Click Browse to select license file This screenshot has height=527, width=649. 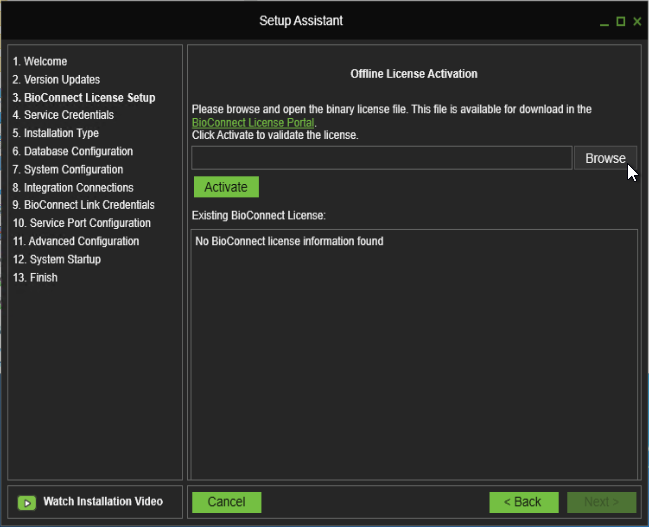(x=605, y=158)
